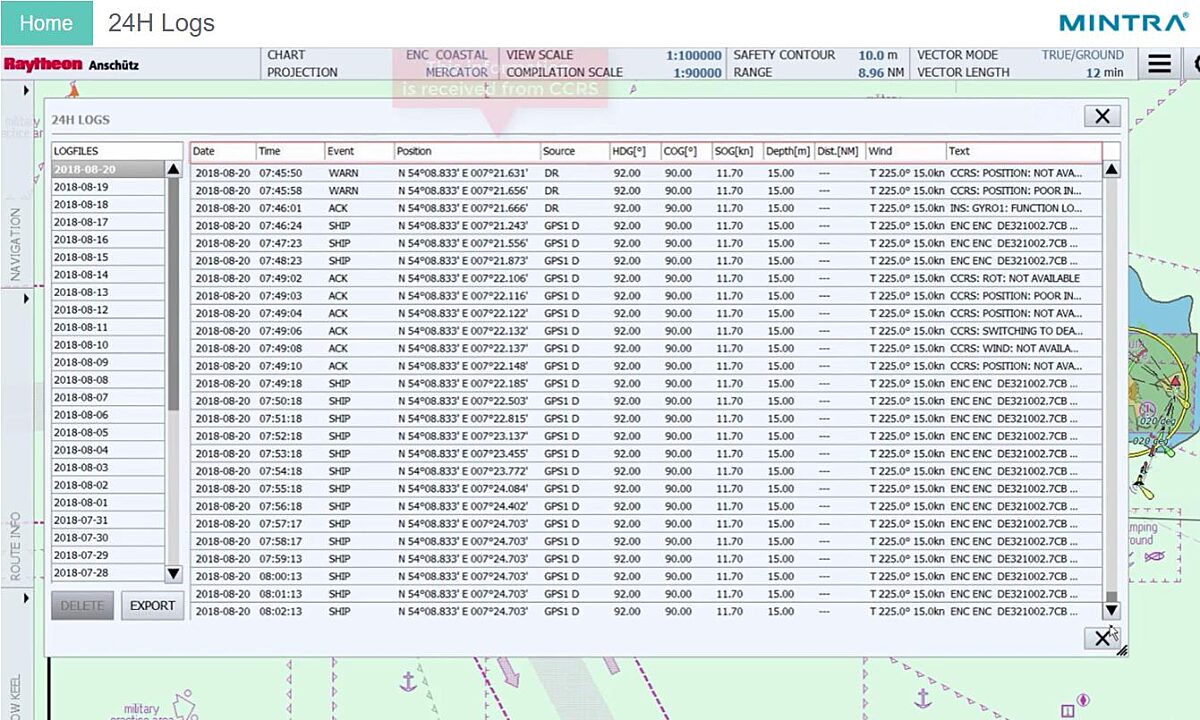Select logfile 2018-08-01

tap(108, 503)
